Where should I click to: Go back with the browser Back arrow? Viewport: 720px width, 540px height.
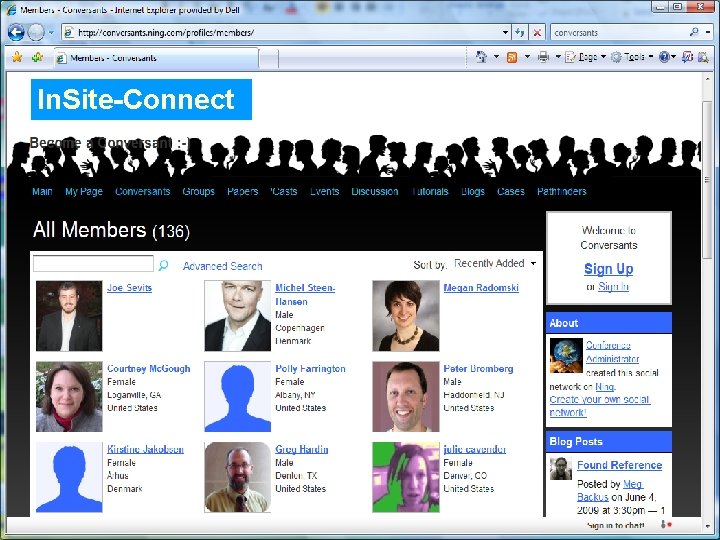pyautogui.click(x=16, y=33)
